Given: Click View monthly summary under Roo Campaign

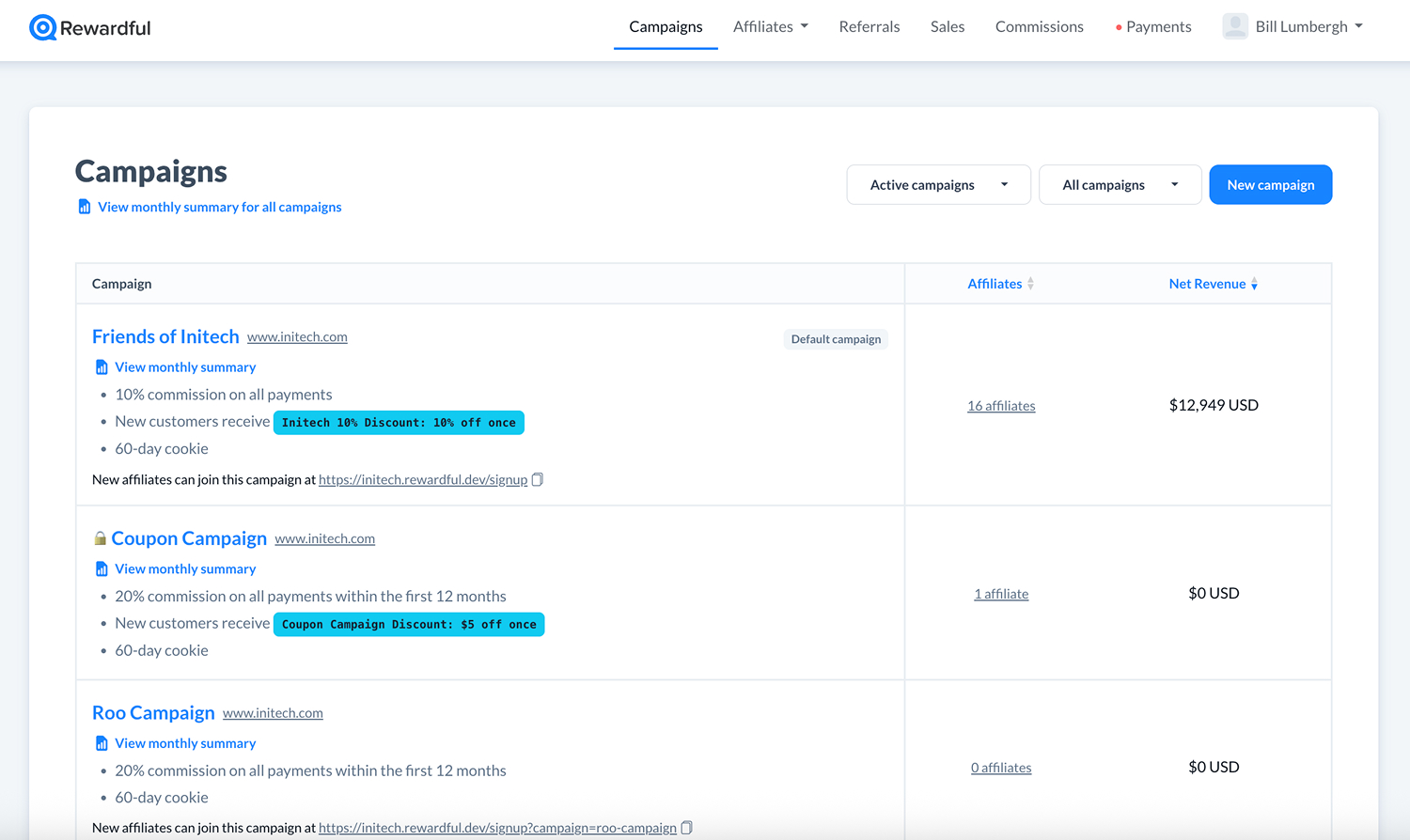Looking at the screenshot, I should (x=185, y=743).
